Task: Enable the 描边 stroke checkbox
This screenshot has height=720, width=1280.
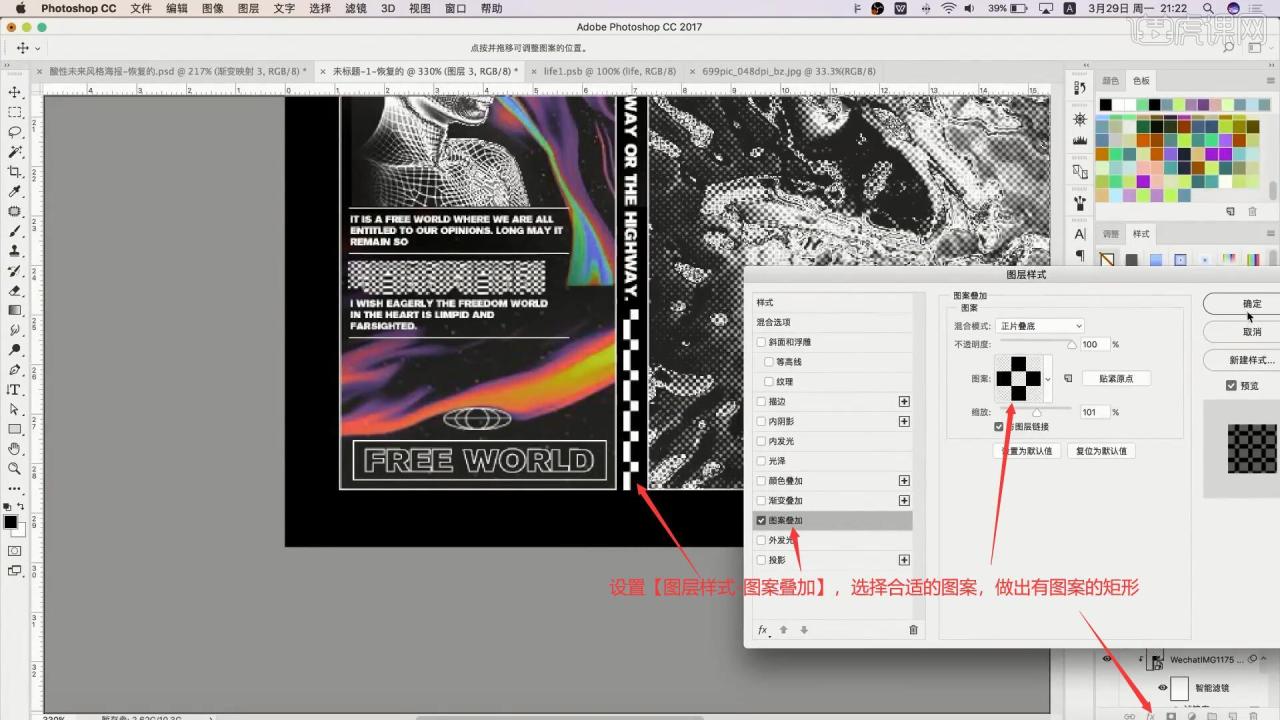Action: (x=761, y=401)
